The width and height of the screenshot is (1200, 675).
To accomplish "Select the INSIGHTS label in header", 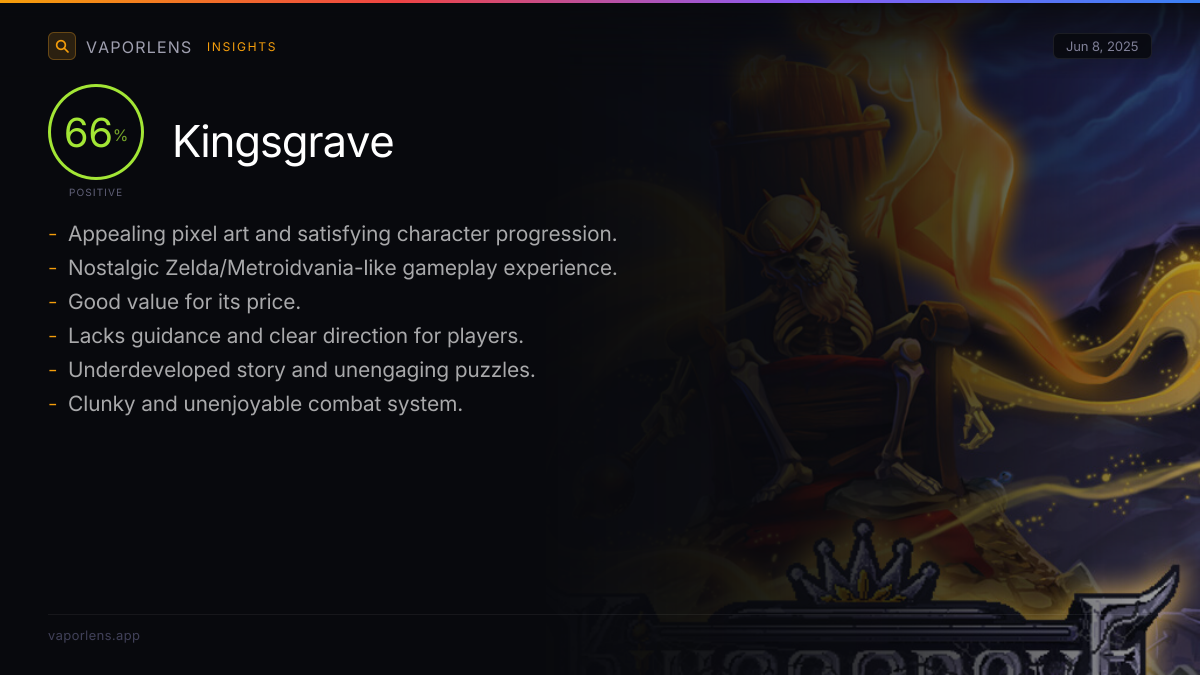I will click(x=242, y=47).
